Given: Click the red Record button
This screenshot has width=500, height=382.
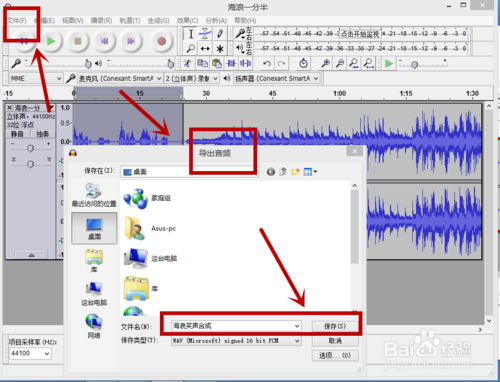Looking at the screenshot, I should click(x=161, y=41).
